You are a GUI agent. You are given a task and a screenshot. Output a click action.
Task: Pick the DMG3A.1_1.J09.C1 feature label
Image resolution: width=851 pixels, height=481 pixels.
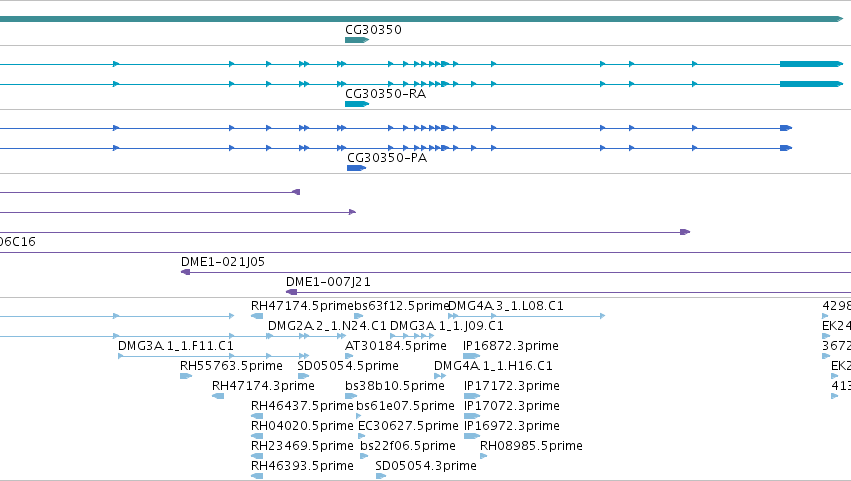click(x=447, y=326)
